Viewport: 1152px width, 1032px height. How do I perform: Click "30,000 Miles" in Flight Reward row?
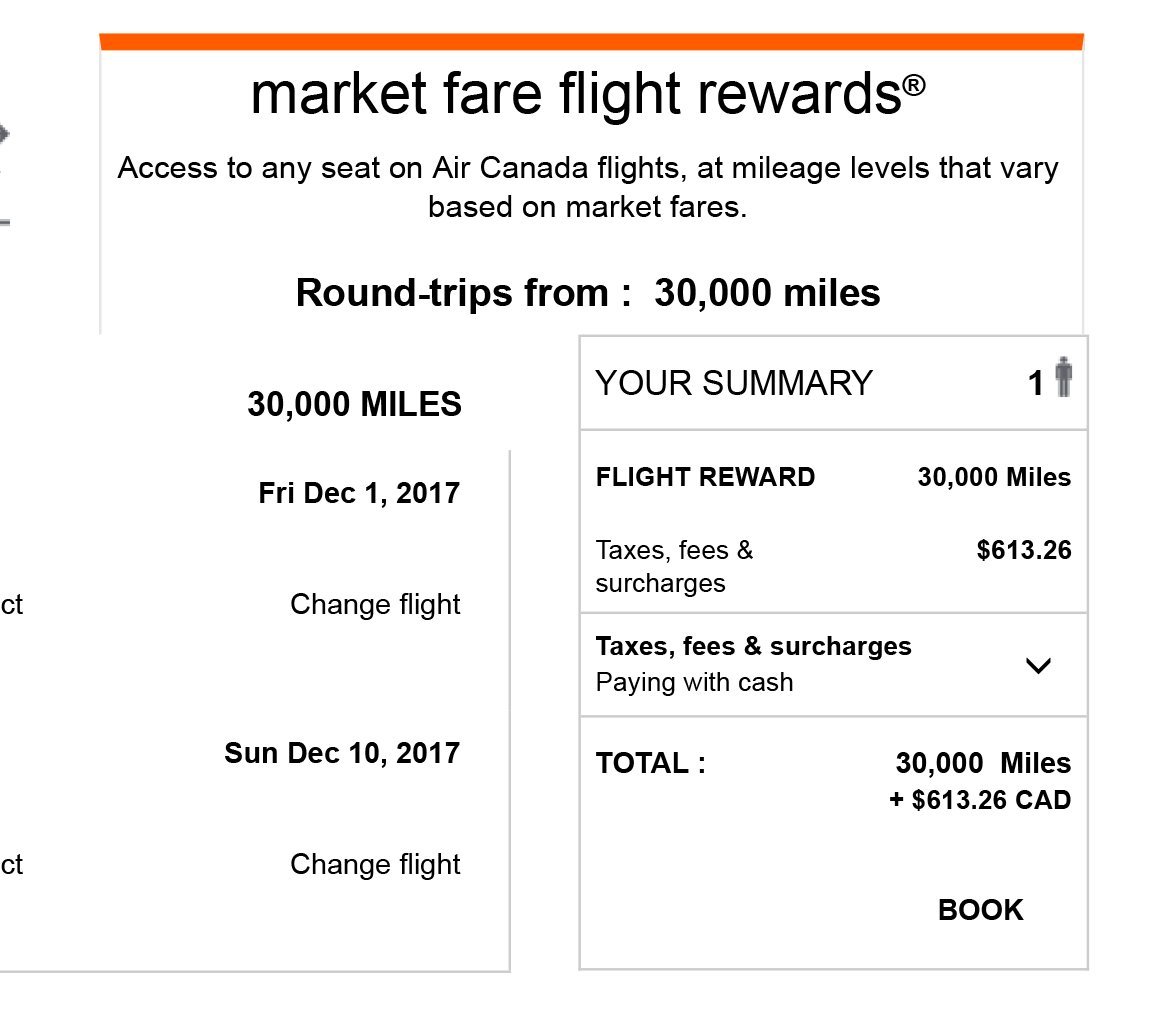994,477
